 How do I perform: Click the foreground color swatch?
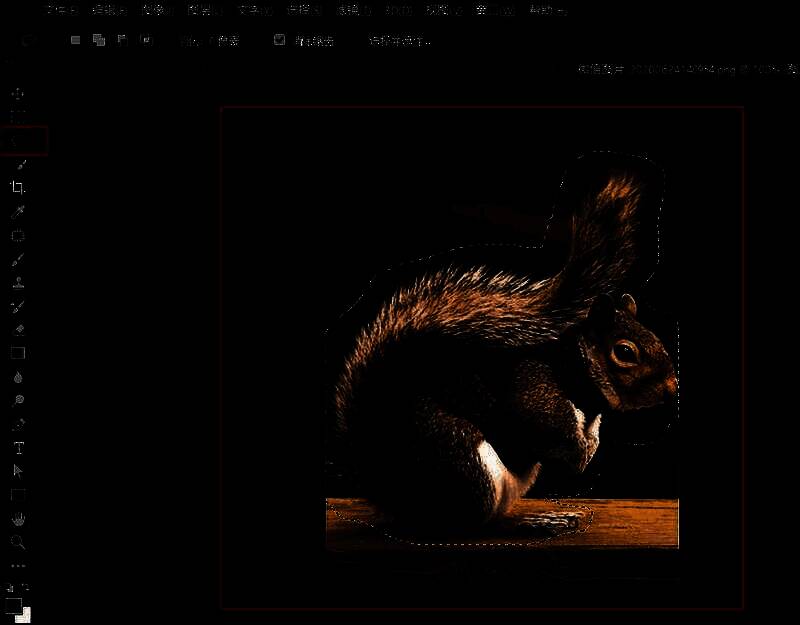coord(13,605)
